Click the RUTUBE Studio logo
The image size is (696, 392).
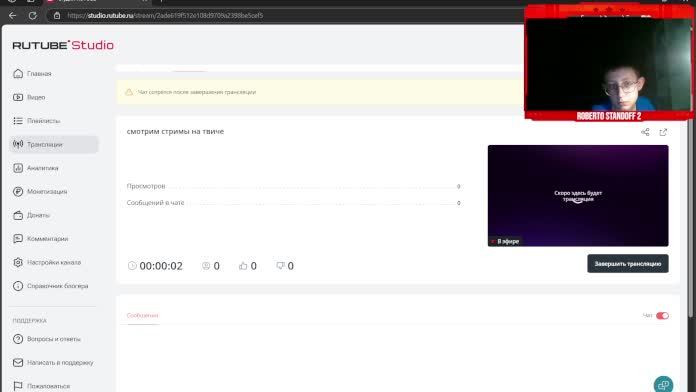tap(63, 45)
